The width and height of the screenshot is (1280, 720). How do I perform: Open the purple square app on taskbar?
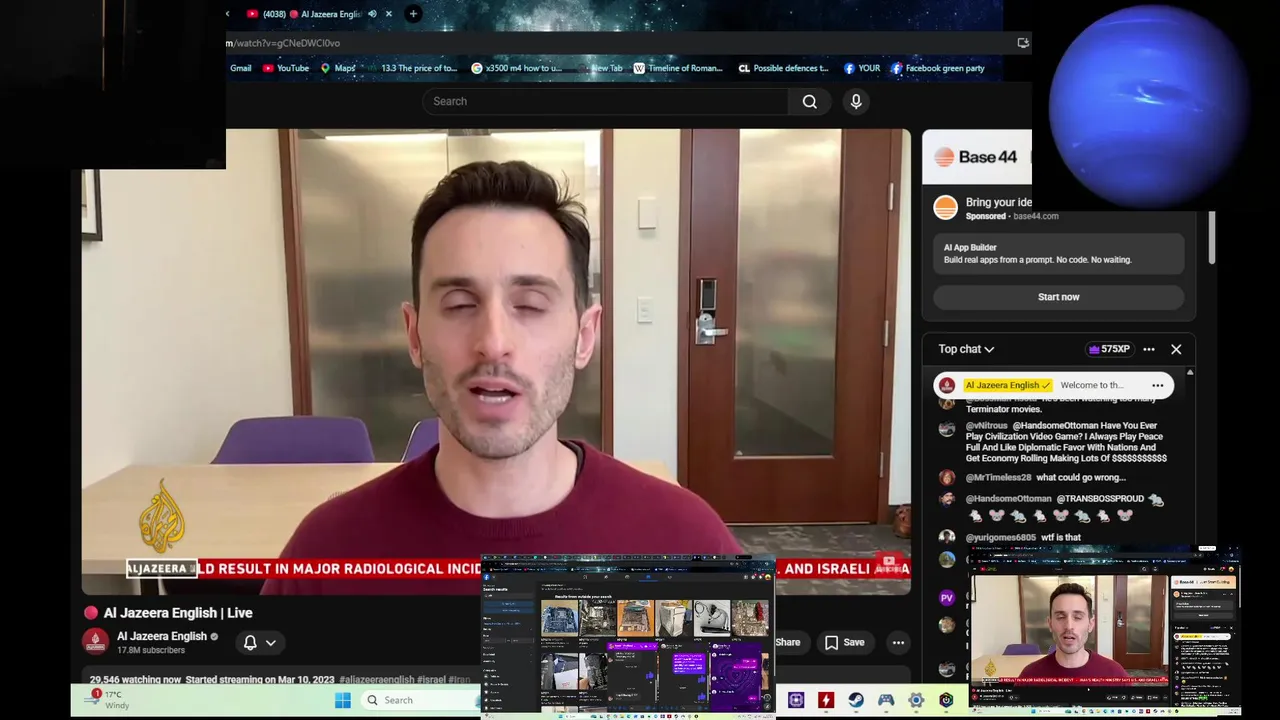[796, 700]
